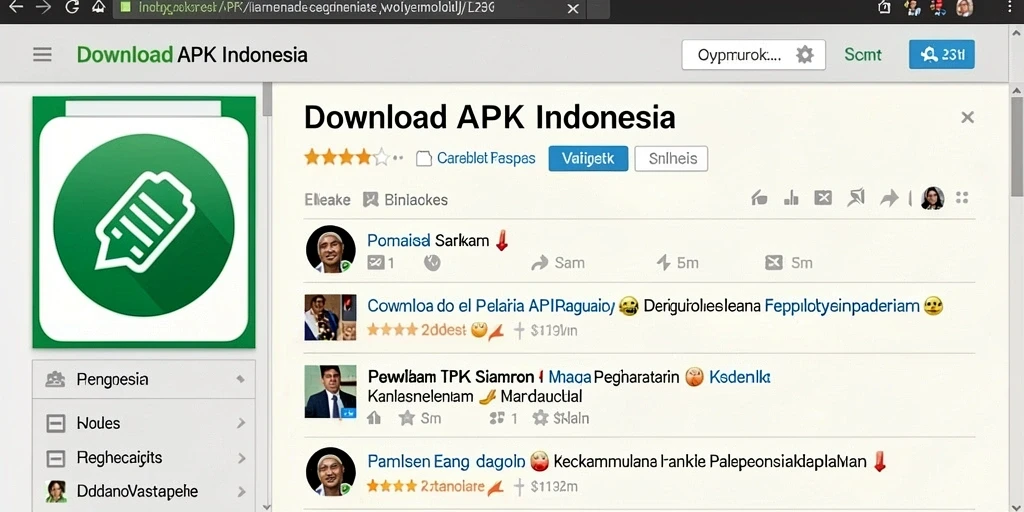Click the gear icon beside $Naln
Screen dimensions: 1024x512
click(x=540, y=418)
